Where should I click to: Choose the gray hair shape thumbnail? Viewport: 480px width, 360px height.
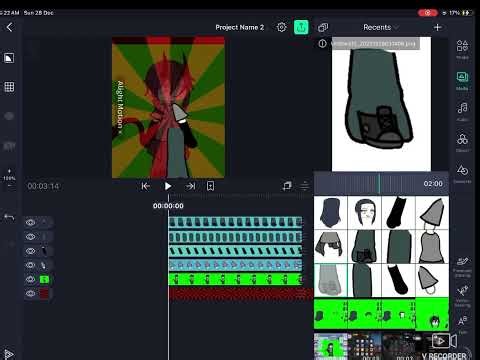(331, 246)
